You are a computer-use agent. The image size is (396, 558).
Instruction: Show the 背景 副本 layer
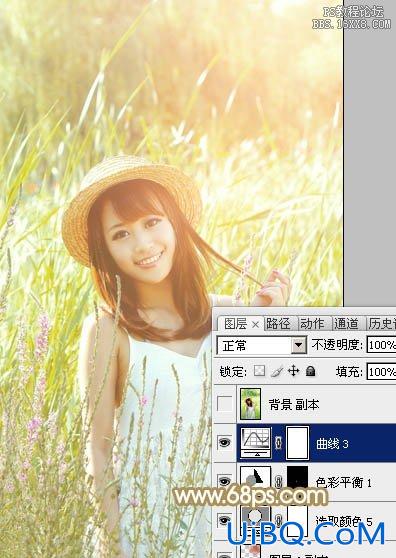[x=224, y=404]
